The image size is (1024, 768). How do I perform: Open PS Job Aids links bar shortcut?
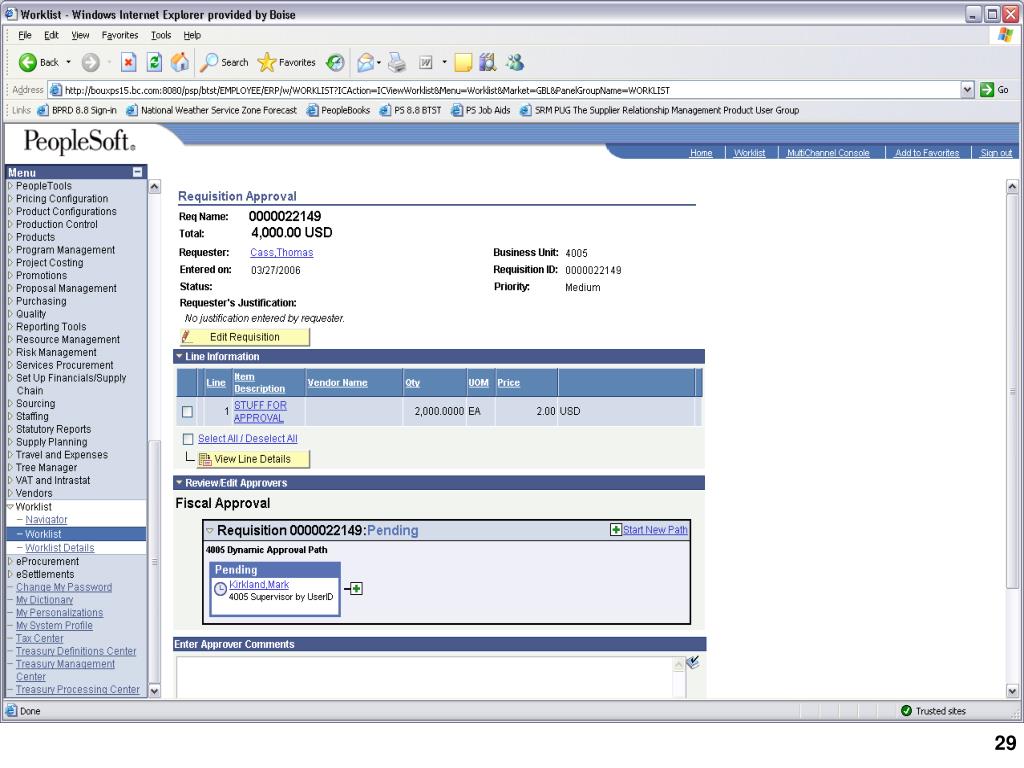[481, 110]
